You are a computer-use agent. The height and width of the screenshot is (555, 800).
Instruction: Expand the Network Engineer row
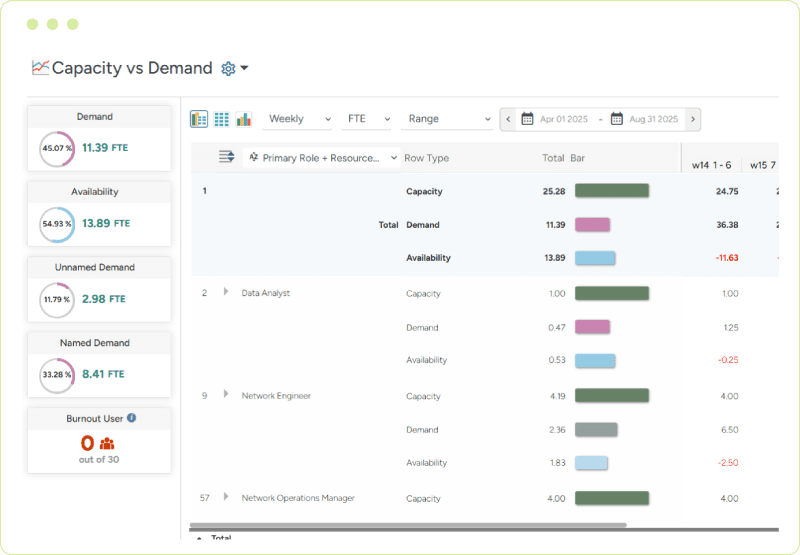pyautogui.click(x=226, y=394)
